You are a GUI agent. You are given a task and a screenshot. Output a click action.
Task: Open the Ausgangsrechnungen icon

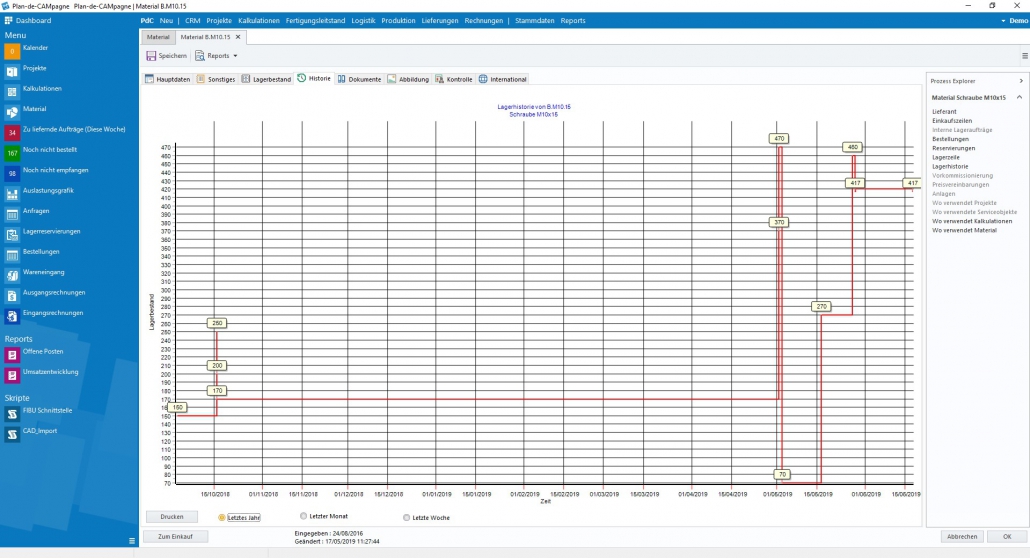tap(12, 296)
